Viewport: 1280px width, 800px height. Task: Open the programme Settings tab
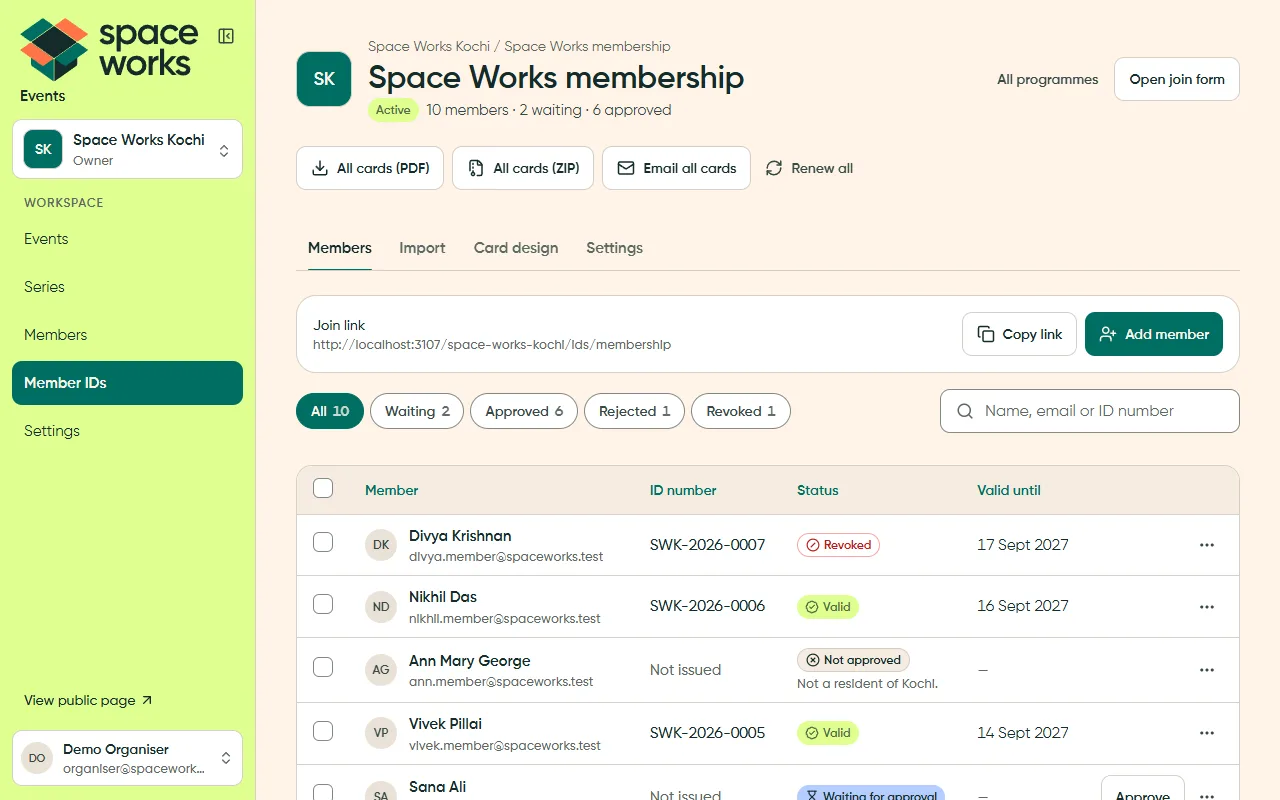click(x=614, y=248)
